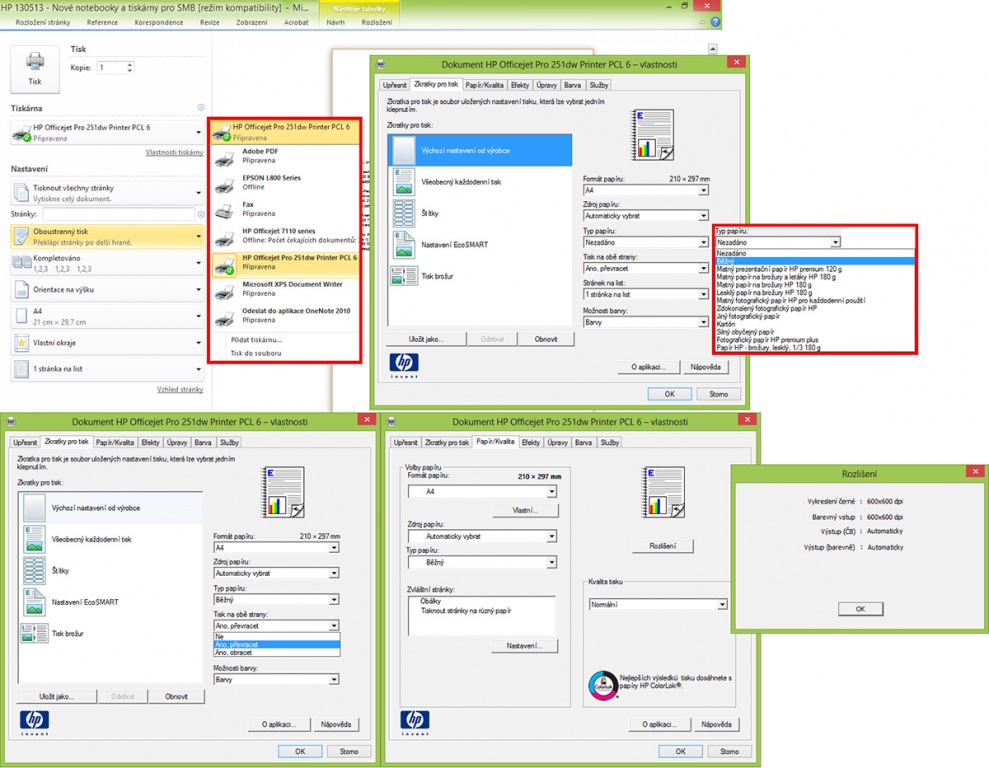This screenshot has width=989, height=768.
Task: Choose Fax printer in list
Action: click(285, 209)
